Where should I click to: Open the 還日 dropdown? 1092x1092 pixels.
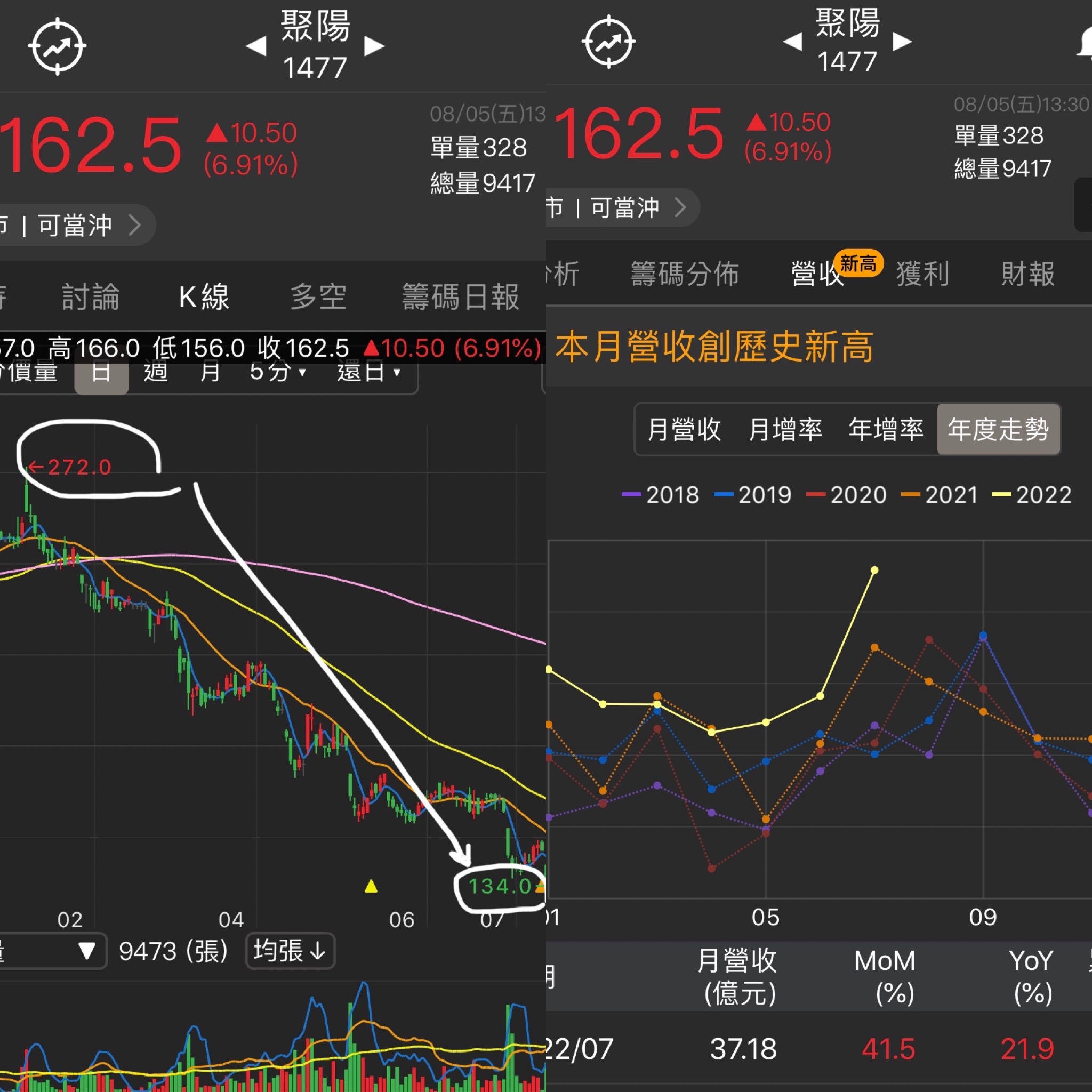(368, 373)
